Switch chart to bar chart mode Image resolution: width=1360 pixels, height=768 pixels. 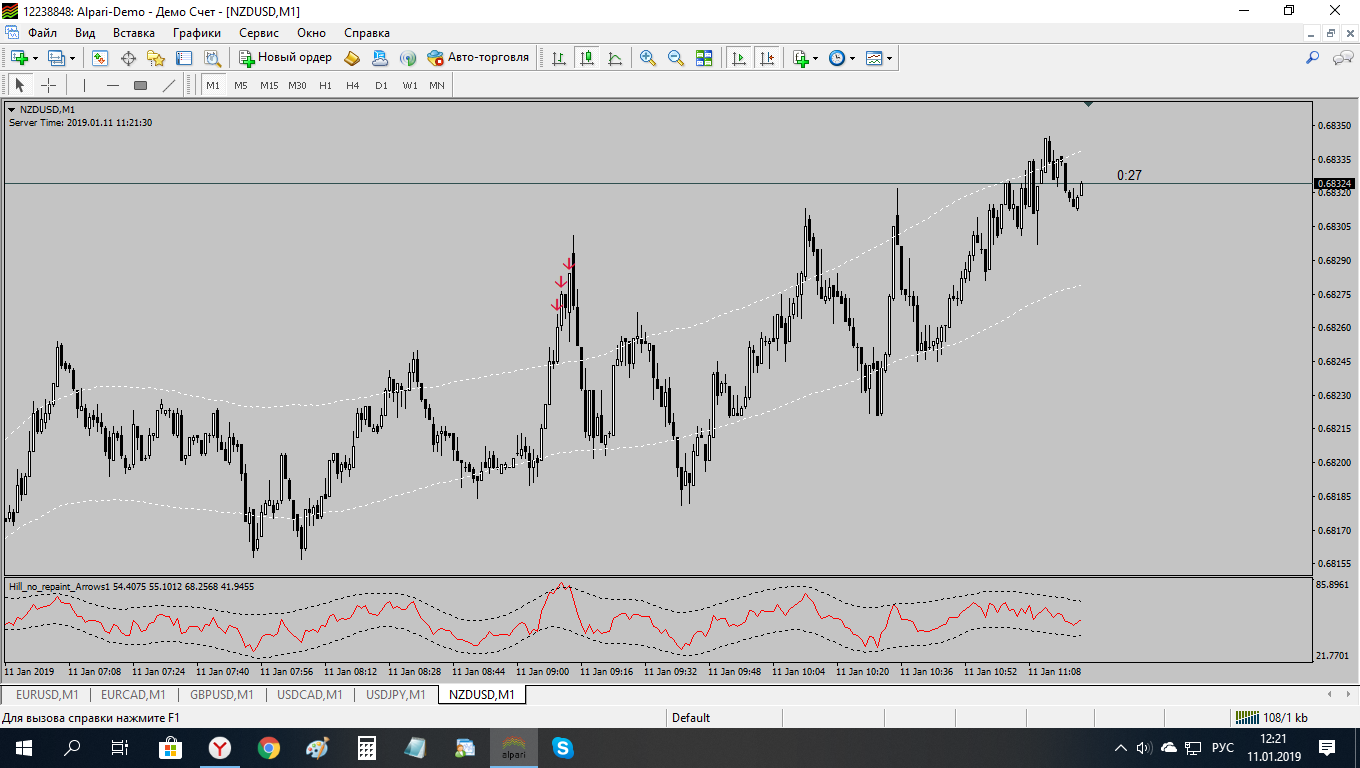coord(559,58)
